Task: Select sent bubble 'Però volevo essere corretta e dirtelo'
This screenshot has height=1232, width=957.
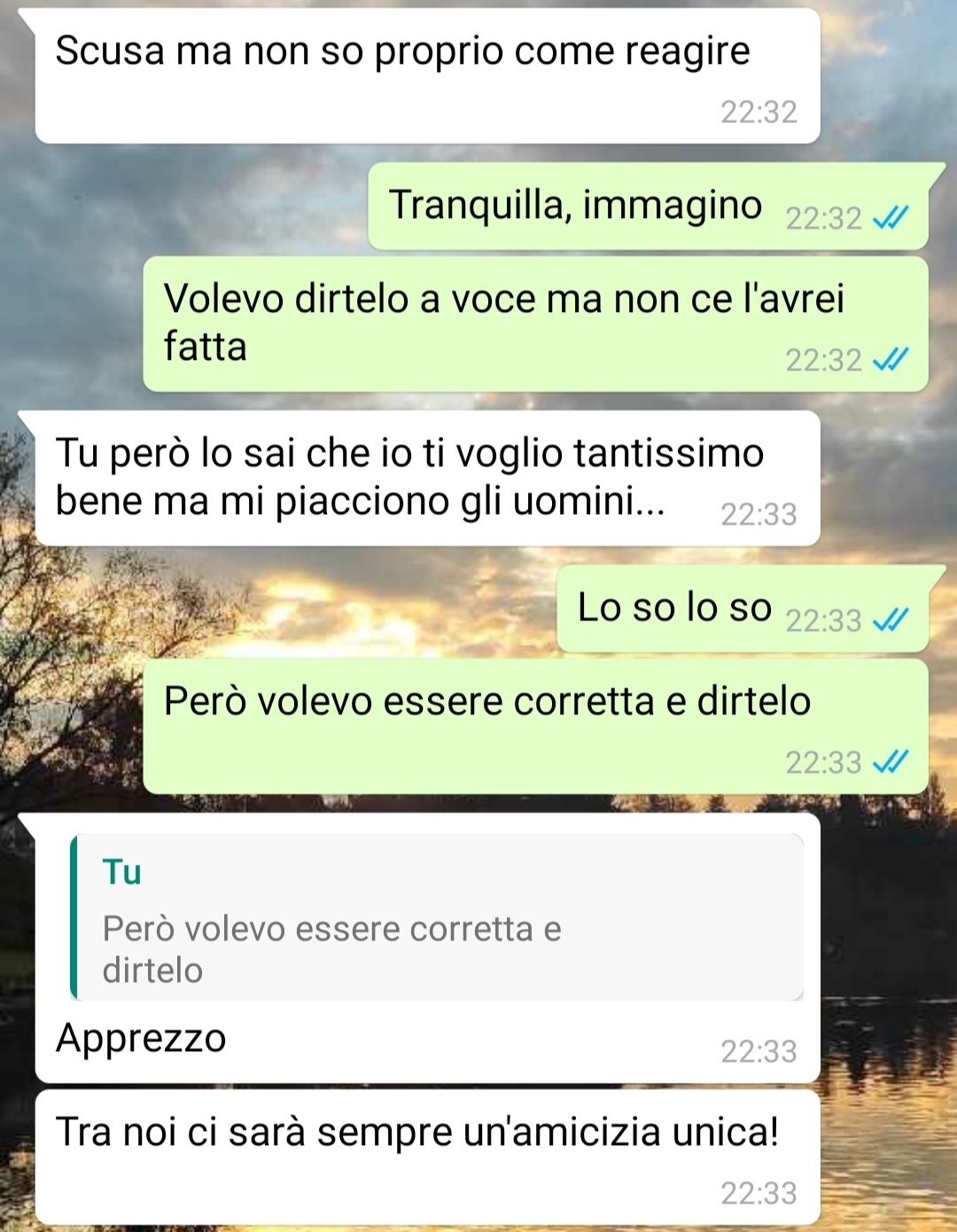Action: point(535,726)
